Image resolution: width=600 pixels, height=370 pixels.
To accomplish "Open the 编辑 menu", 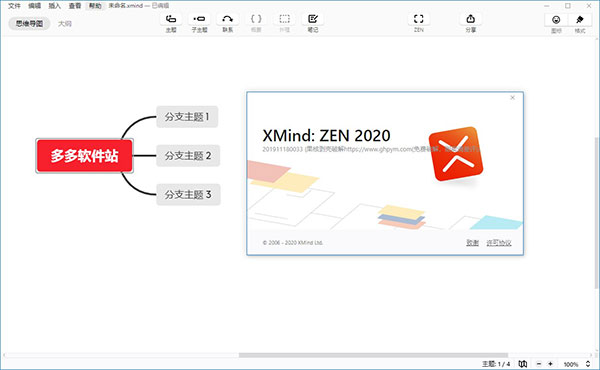I will 34,6.
